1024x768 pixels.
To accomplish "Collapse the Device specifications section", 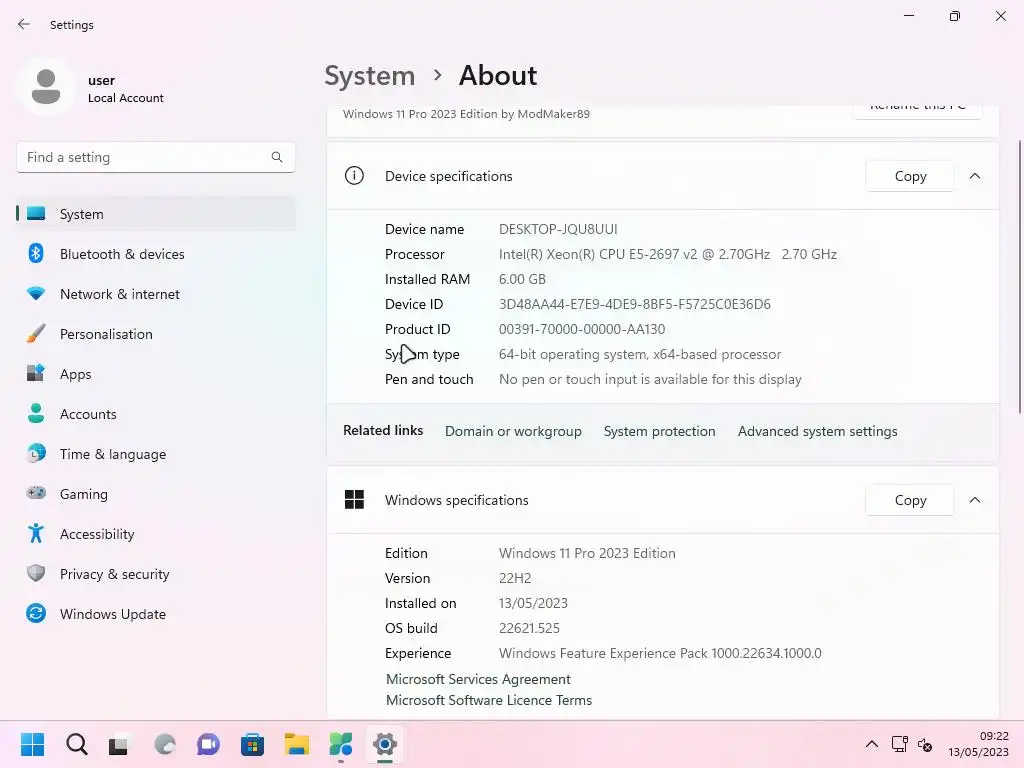I will coord(974,176).
